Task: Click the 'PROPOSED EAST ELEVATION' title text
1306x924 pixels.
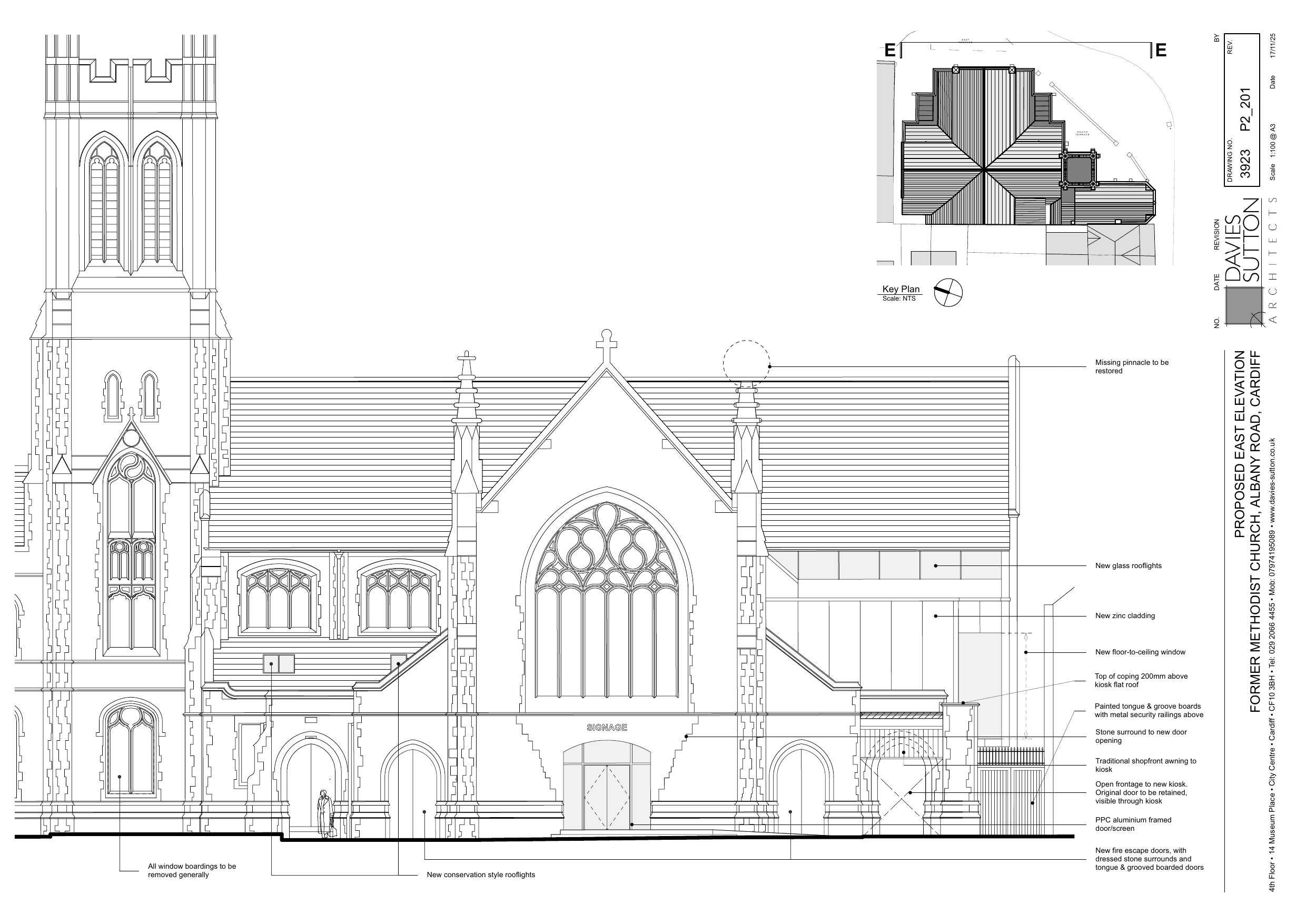Action: pos(1239,444)
